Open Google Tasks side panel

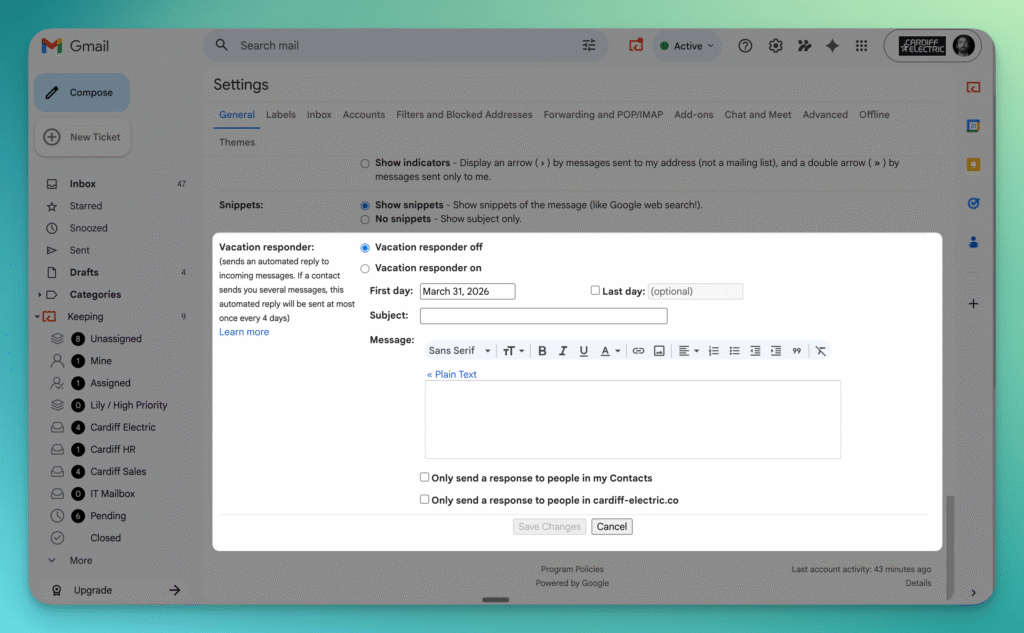coord(973,203)
